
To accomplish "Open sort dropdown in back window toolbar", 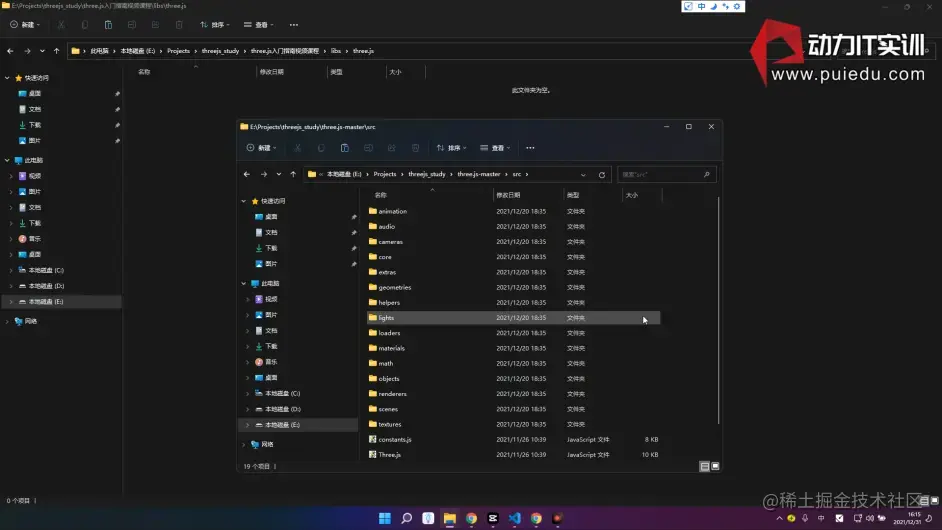I will click(x=214, y=25).
